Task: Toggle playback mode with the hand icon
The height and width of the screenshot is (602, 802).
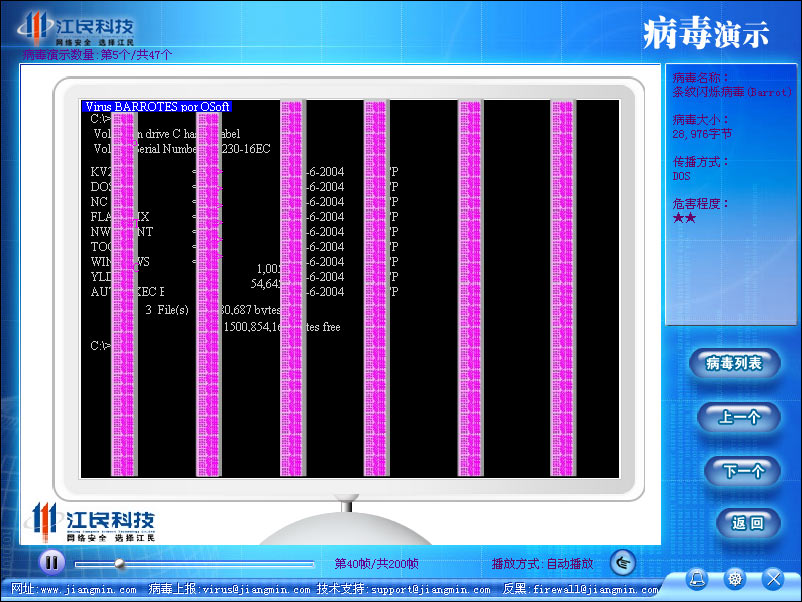Action: point(622,563)
